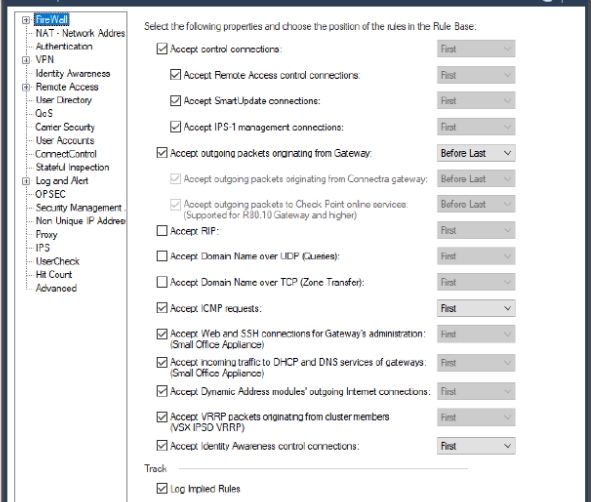This screenshot has width=591, height=502.
Task: Enable the Accept RIP checkbox
Action: pyautogui.click(x=162, y=230)
